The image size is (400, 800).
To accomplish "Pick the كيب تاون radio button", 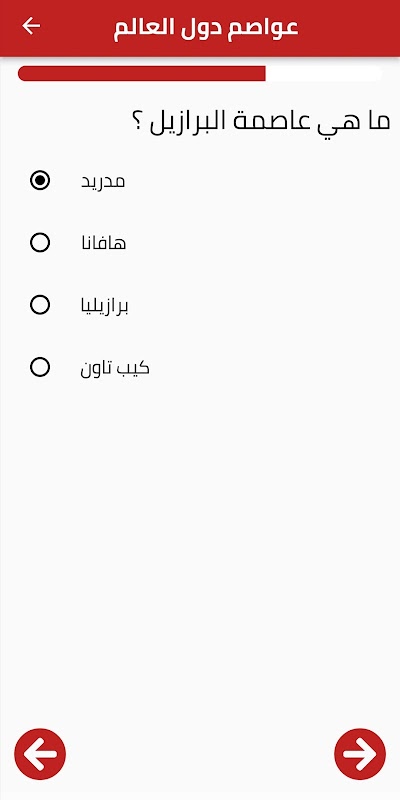I will (x=40, y=367).
